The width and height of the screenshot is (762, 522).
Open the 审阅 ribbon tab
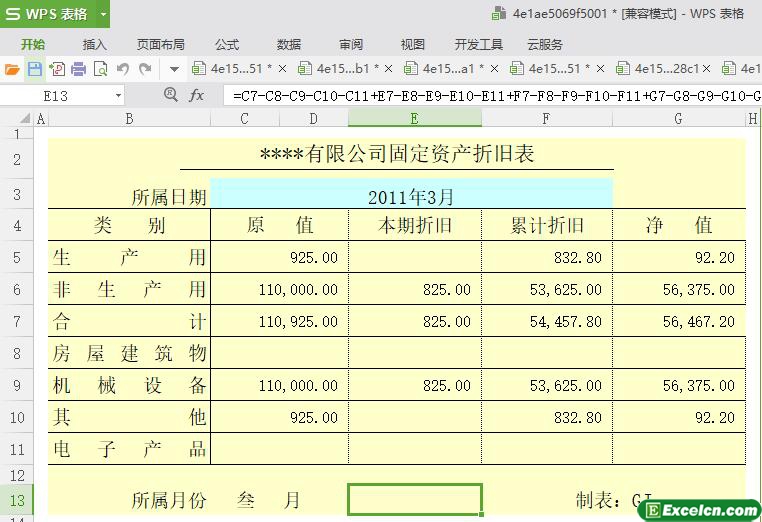[351, 45]
